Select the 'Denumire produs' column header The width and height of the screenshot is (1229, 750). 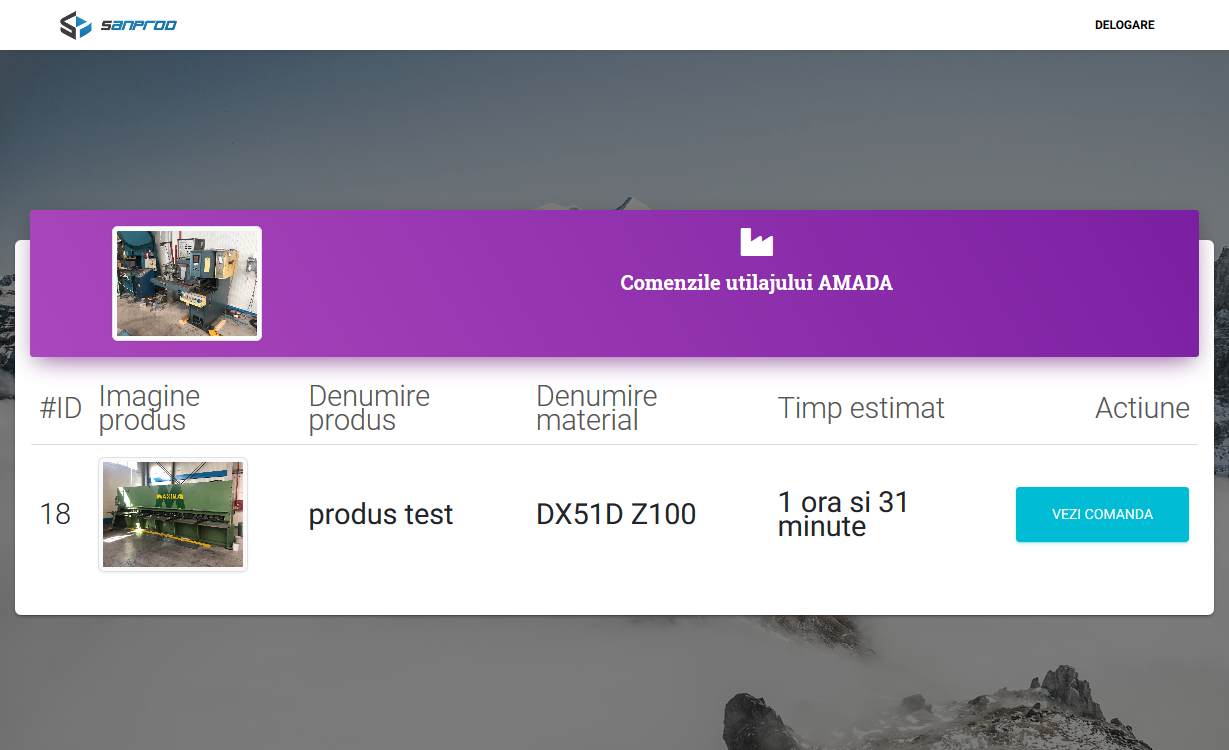(369, 408)
